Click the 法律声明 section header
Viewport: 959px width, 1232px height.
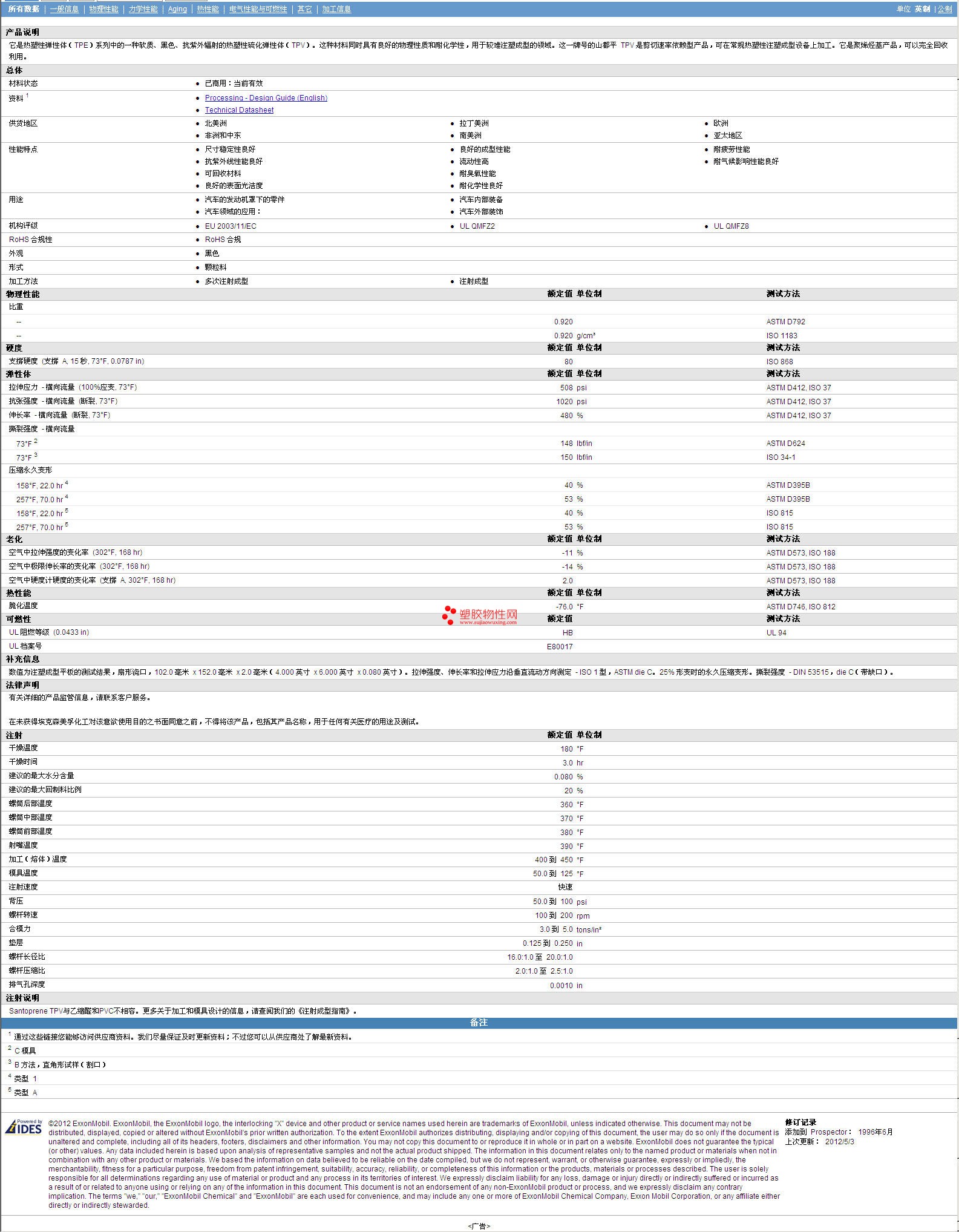coord(22,685)
